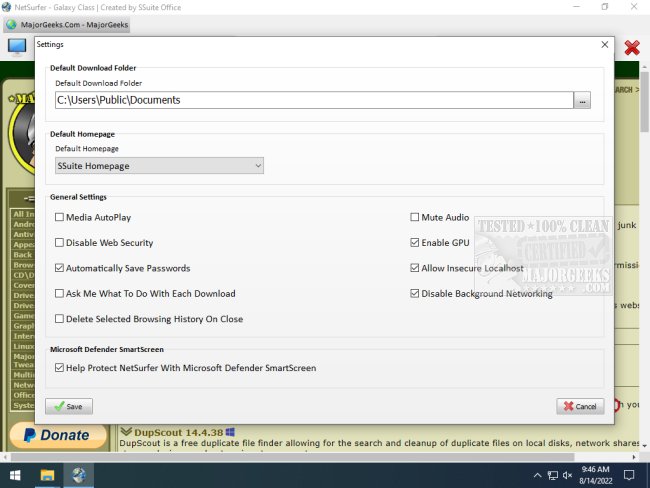Viewport: 650px width, 488px height.
Task: Uncheck Enable GPU option
Action: coord(415,243)
